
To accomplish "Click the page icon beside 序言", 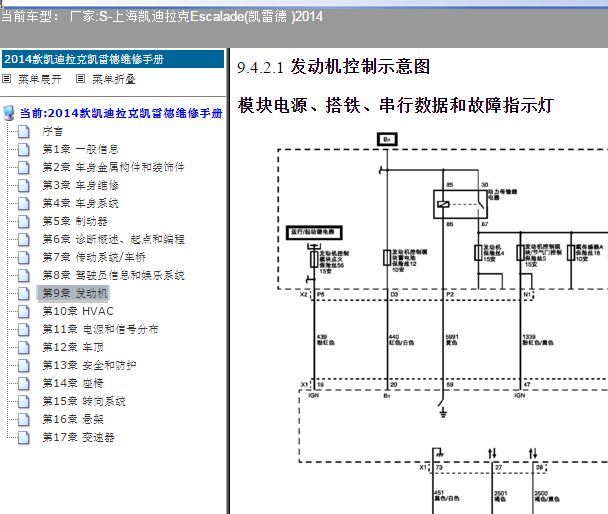I will point(24,131).
